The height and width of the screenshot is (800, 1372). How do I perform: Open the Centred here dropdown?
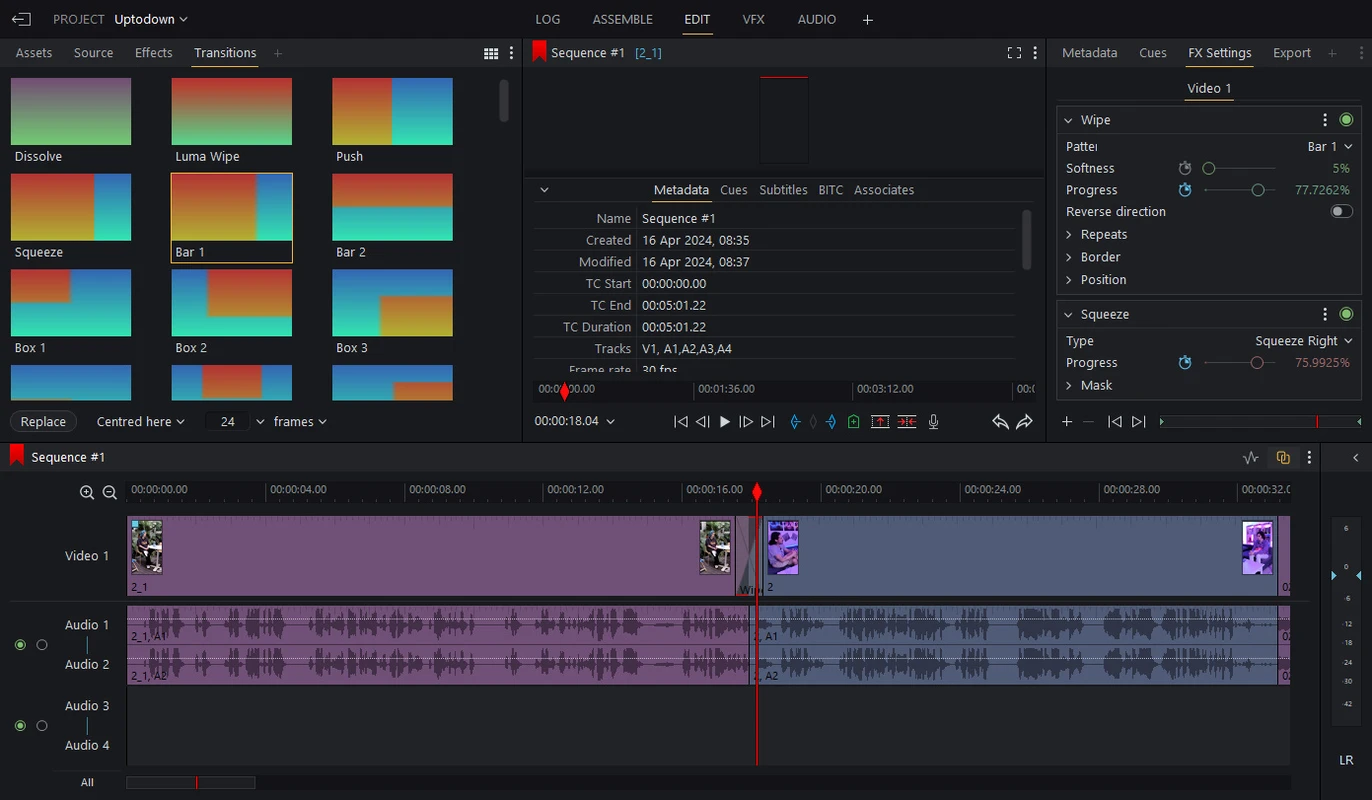pos(141,422)
